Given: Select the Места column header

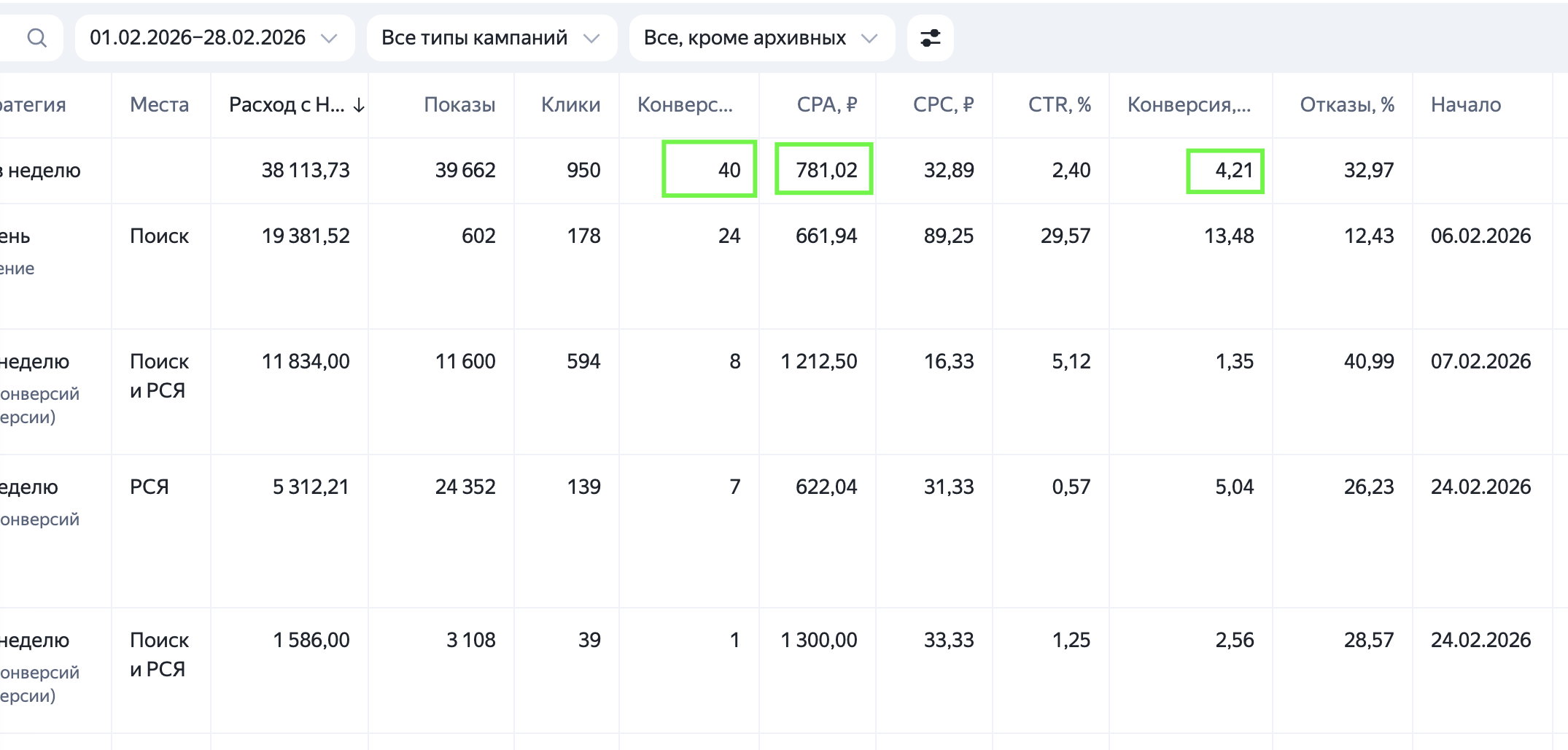Looking at the screenshot, I should point(159,105).
